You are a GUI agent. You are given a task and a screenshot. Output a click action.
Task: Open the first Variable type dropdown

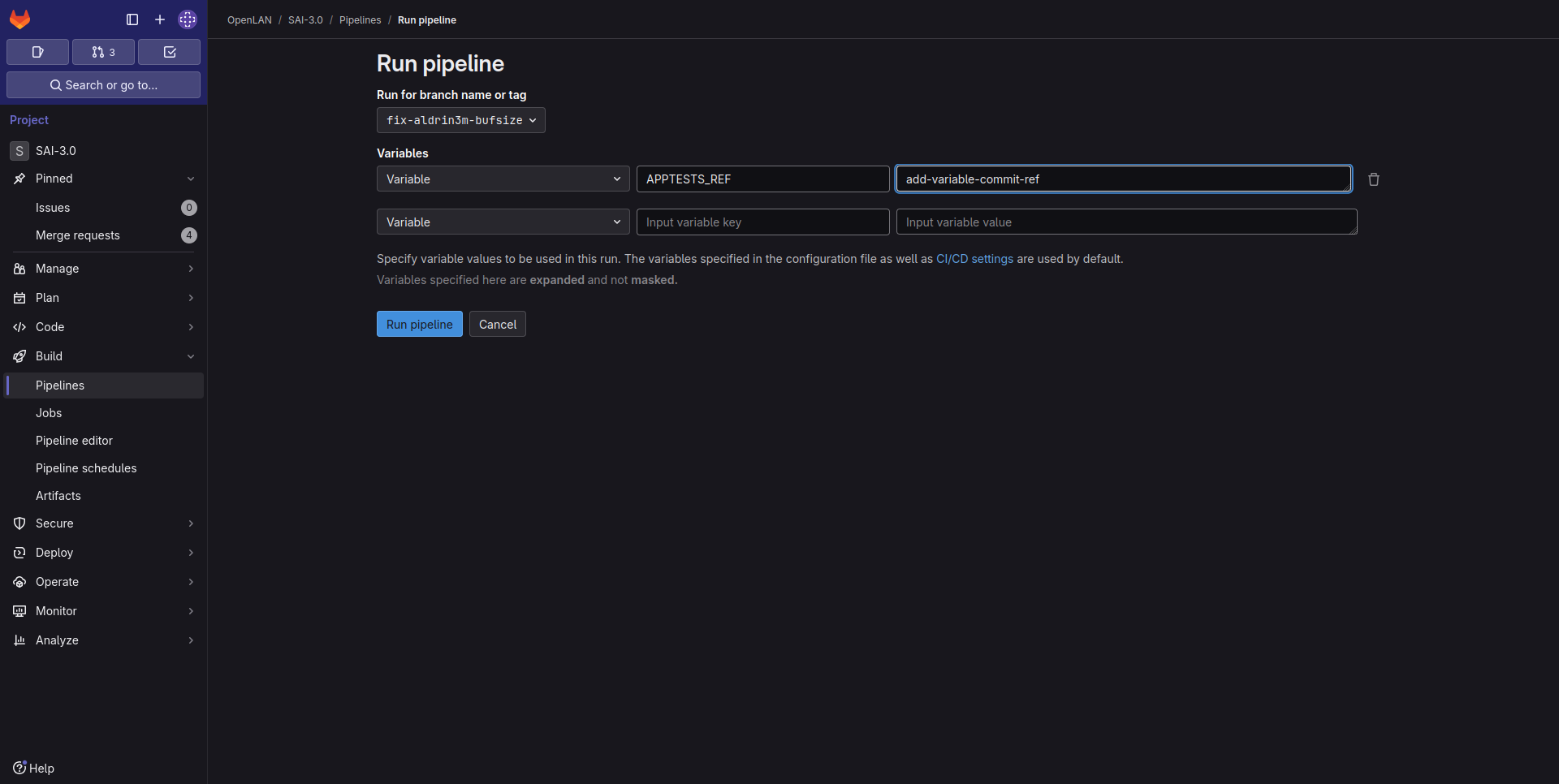coord(503,179)
